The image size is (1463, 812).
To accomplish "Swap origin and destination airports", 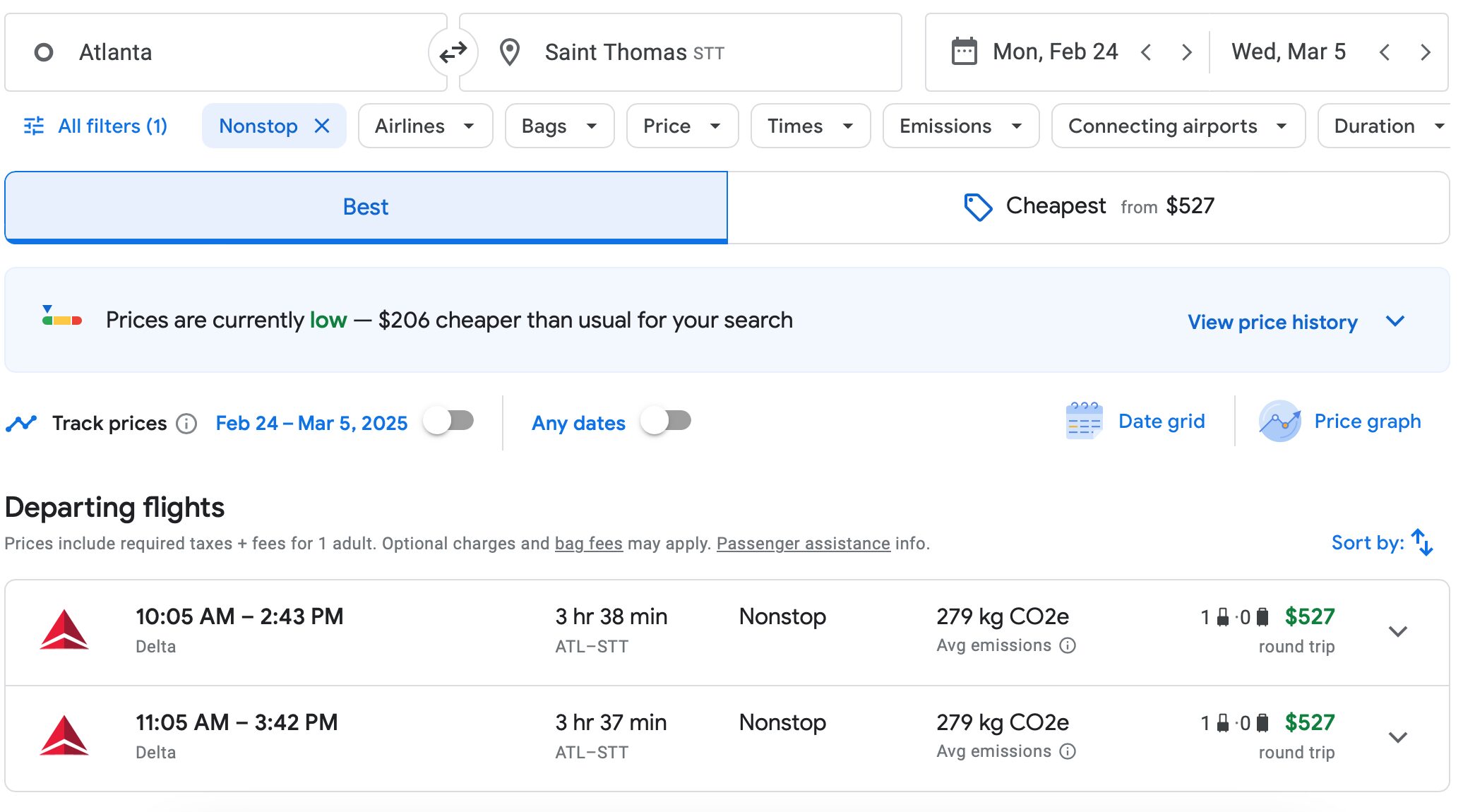I will coord(453,52).
